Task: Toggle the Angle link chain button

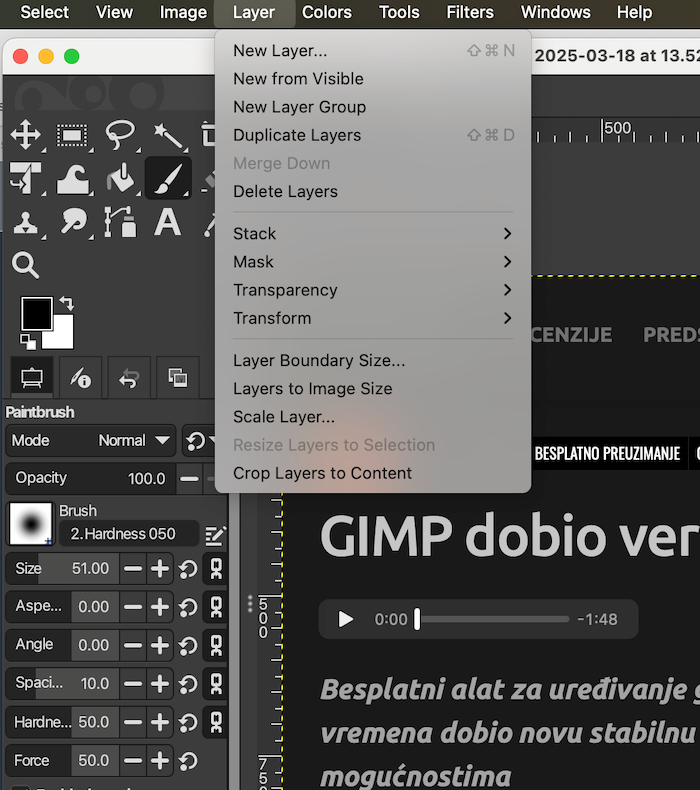Action: 214,645
